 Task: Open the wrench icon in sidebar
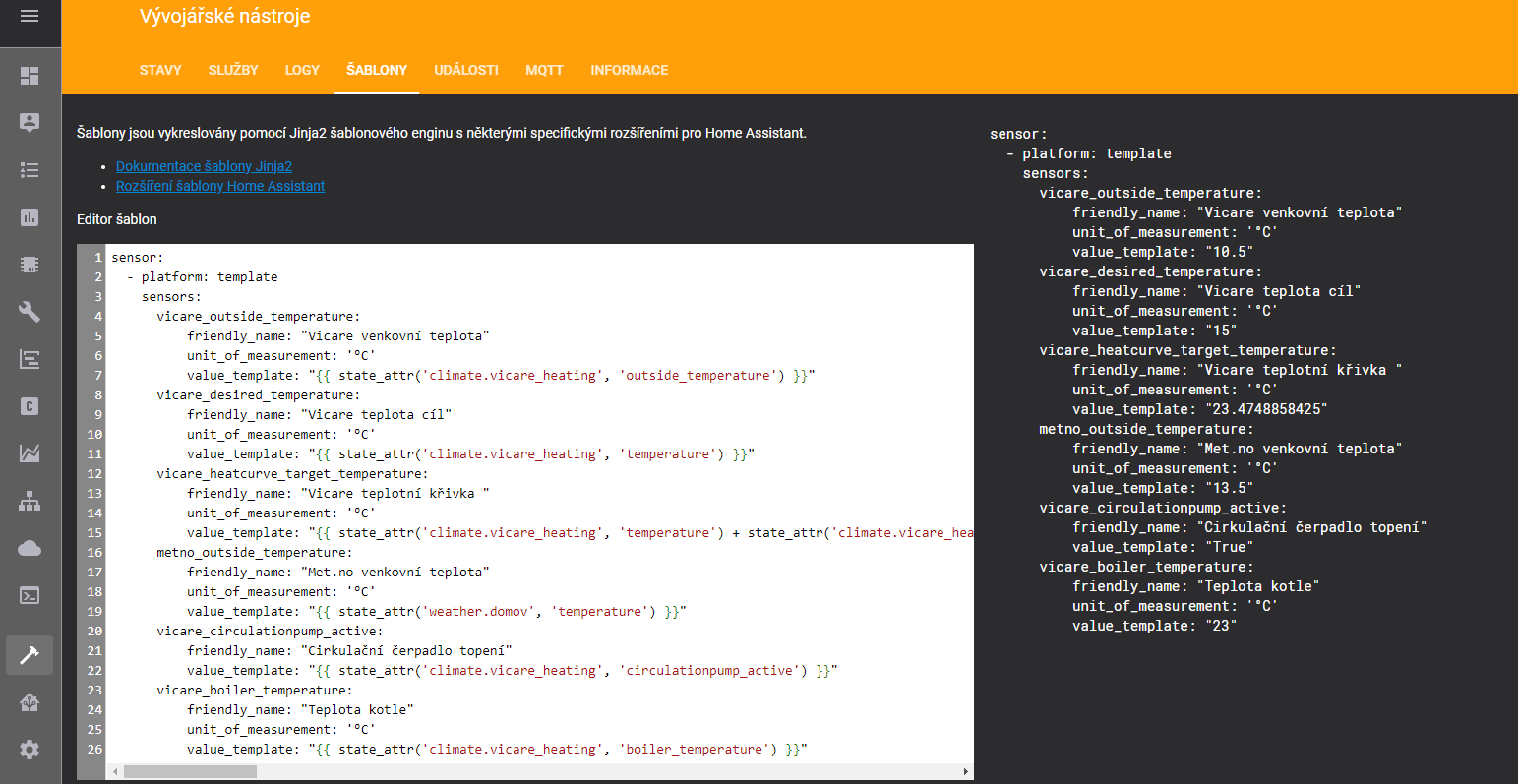[x=30, y=312]
